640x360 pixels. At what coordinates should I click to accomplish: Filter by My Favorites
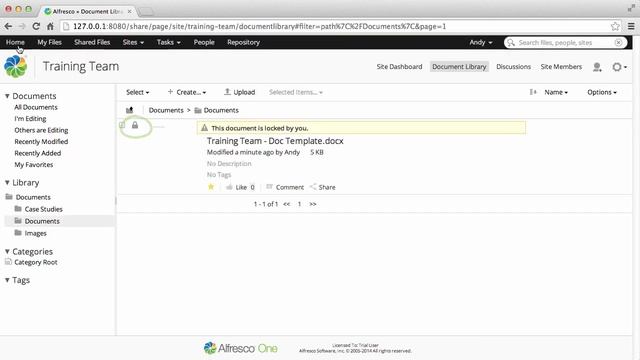click(34, 165)
